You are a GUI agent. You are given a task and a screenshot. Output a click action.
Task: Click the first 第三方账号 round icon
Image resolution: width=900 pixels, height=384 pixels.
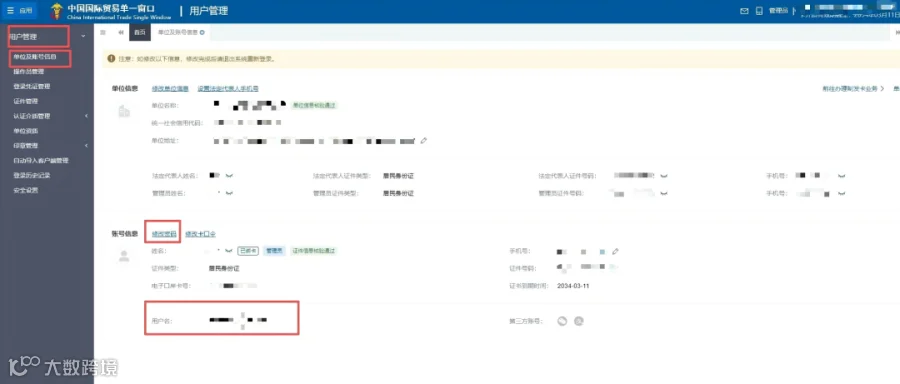point(562,321)
